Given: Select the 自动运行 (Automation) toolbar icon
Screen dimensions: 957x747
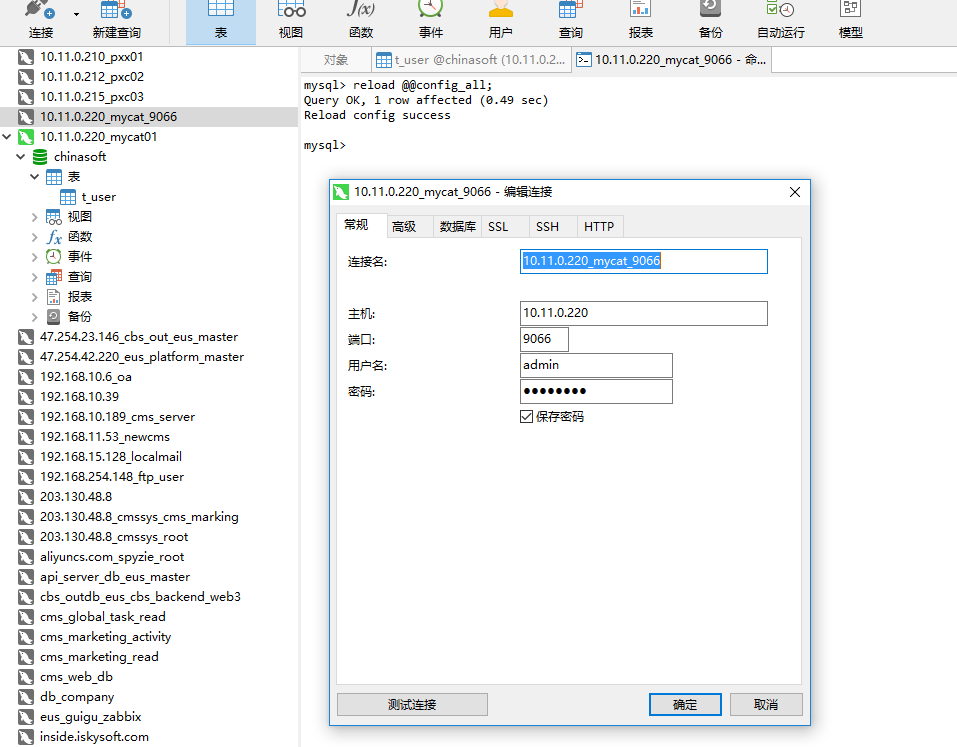Looking at the screenshot, I should click(x=780, y=9).
